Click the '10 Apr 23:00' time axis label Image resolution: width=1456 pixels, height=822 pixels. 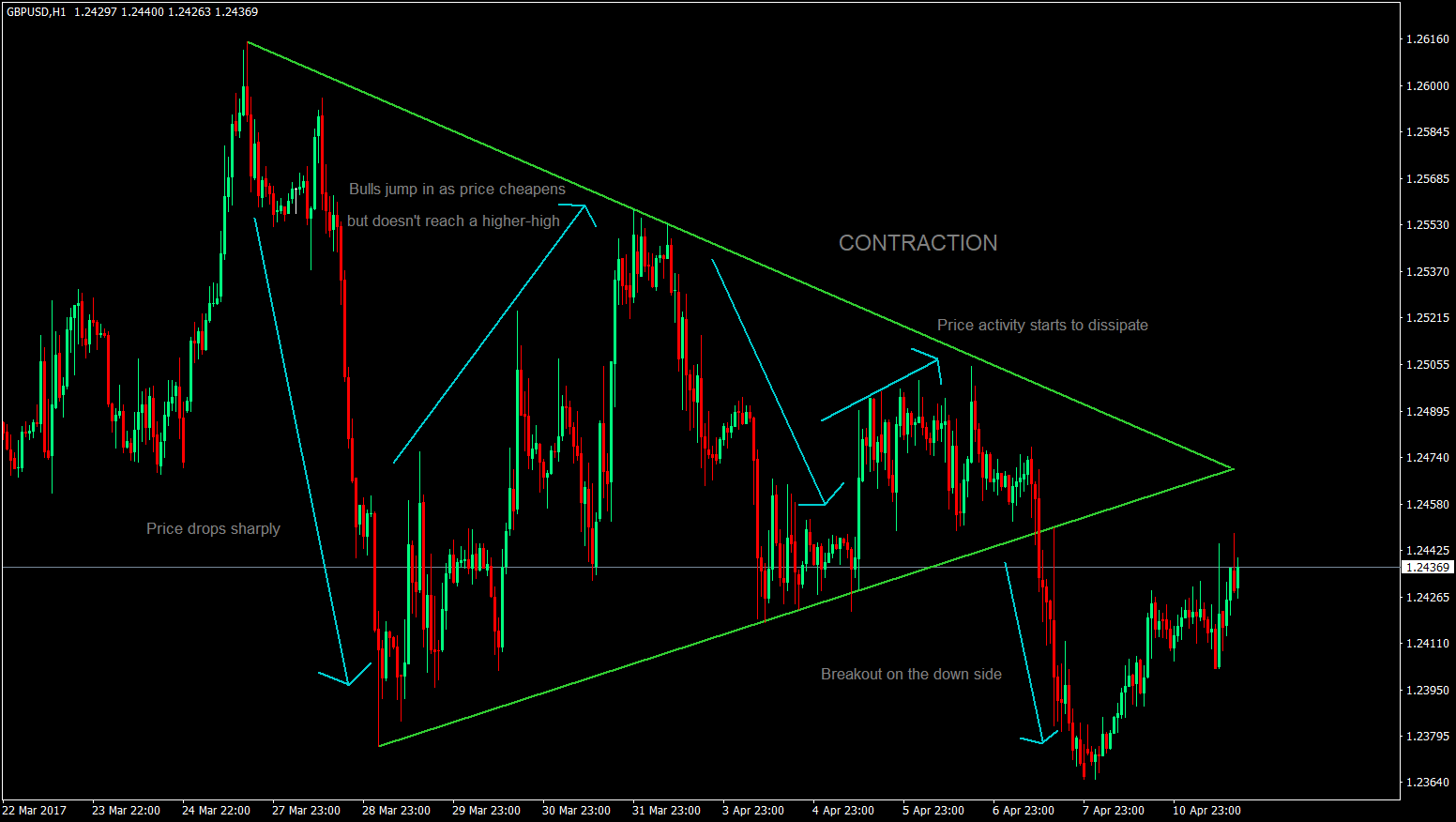(1206, 811)
